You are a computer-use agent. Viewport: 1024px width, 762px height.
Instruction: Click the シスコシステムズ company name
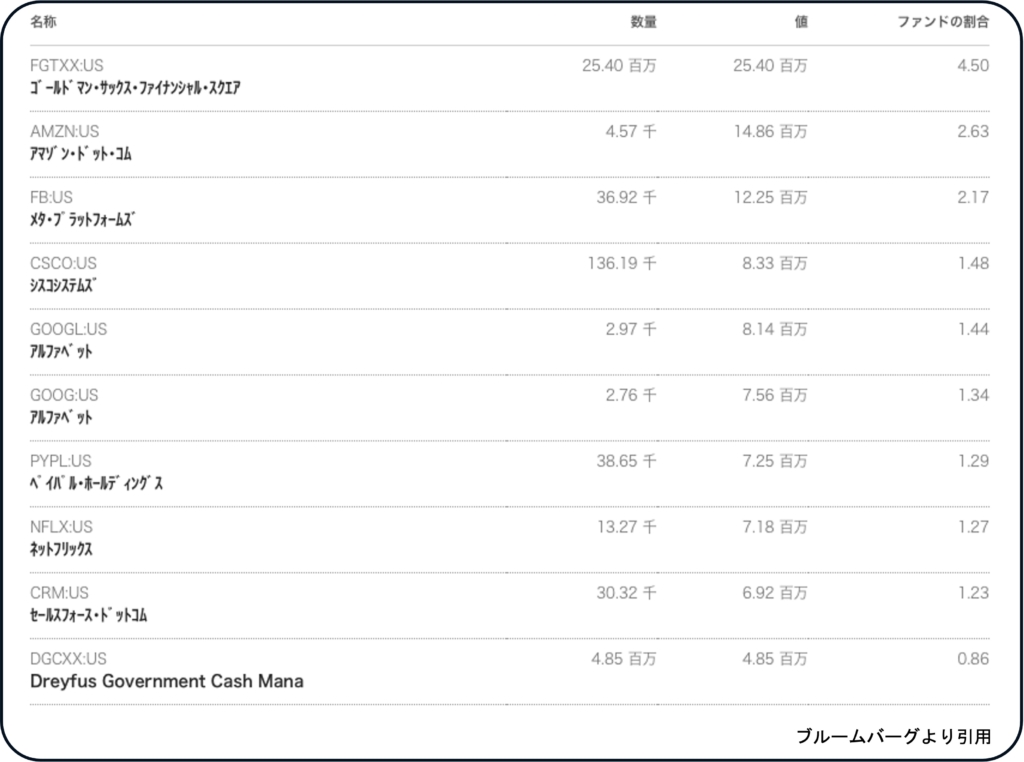[63, 286]
